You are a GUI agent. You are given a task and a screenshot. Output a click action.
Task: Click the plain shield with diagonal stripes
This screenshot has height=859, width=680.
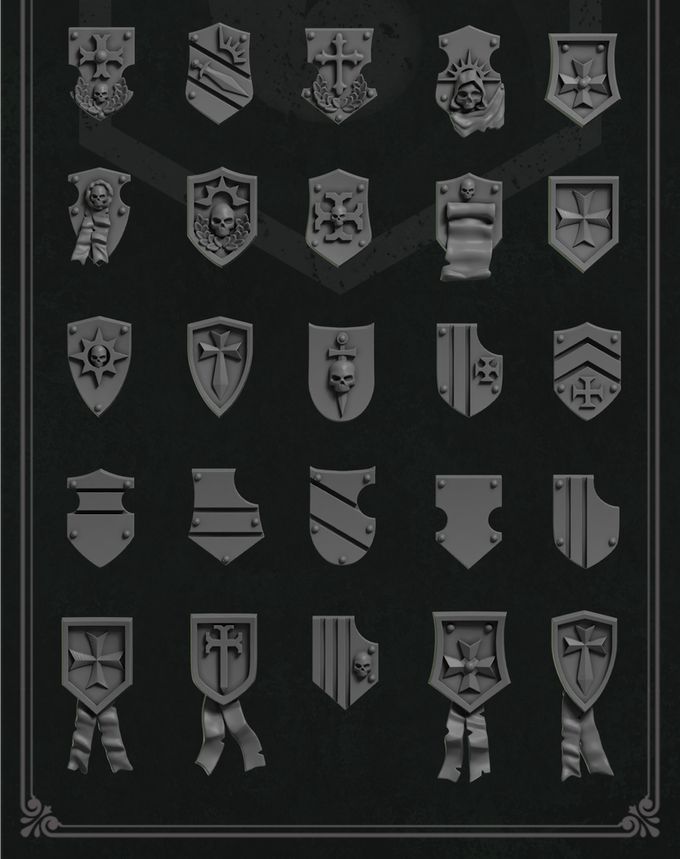point(342,515)
